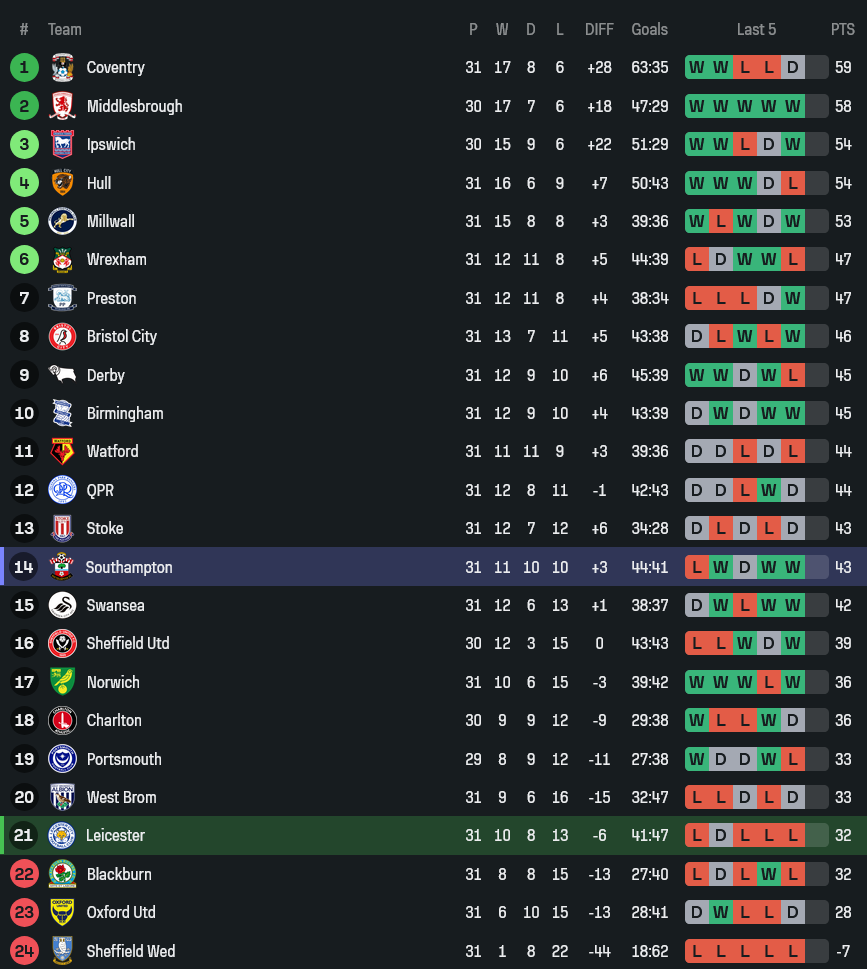Screen dimensions: 867x969
Task: Click the Blackburn rose badge
Action: click(x=62, y=874)
